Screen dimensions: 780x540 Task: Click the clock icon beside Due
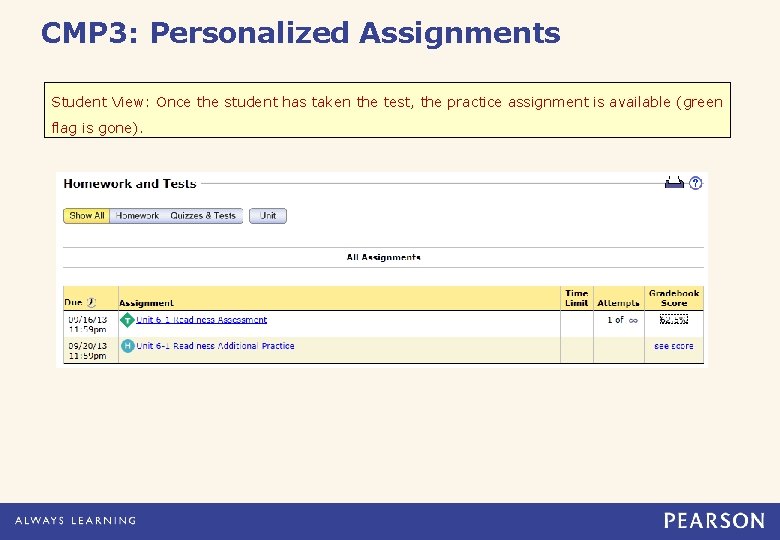tap(91, 303)
